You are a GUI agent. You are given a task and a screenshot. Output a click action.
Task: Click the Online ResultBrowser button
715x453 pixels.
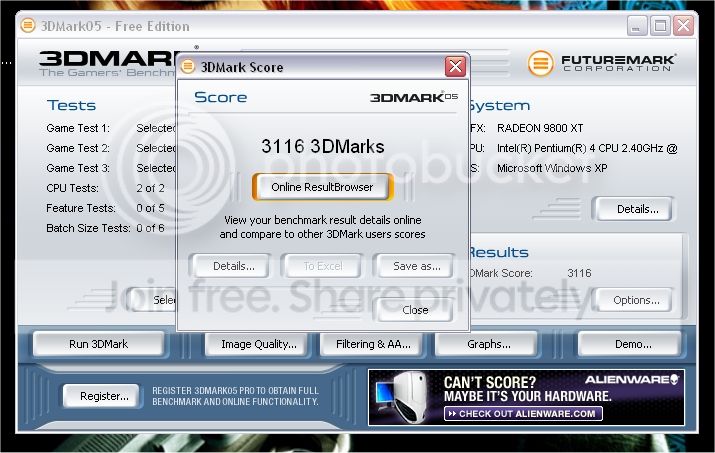coord(322,187)
